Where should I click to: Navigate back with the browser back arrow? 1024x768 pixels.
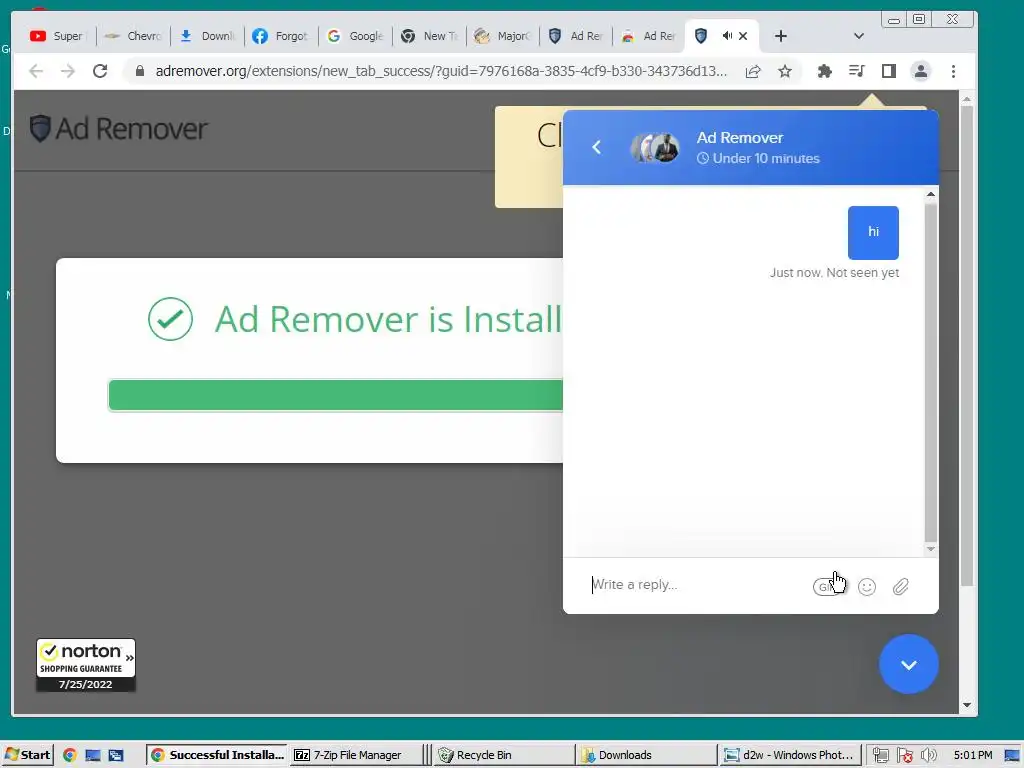coord(36,71)
